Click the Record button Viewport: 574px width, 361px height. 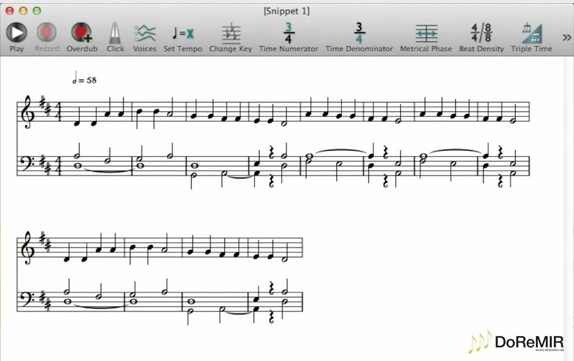(46, 37)
